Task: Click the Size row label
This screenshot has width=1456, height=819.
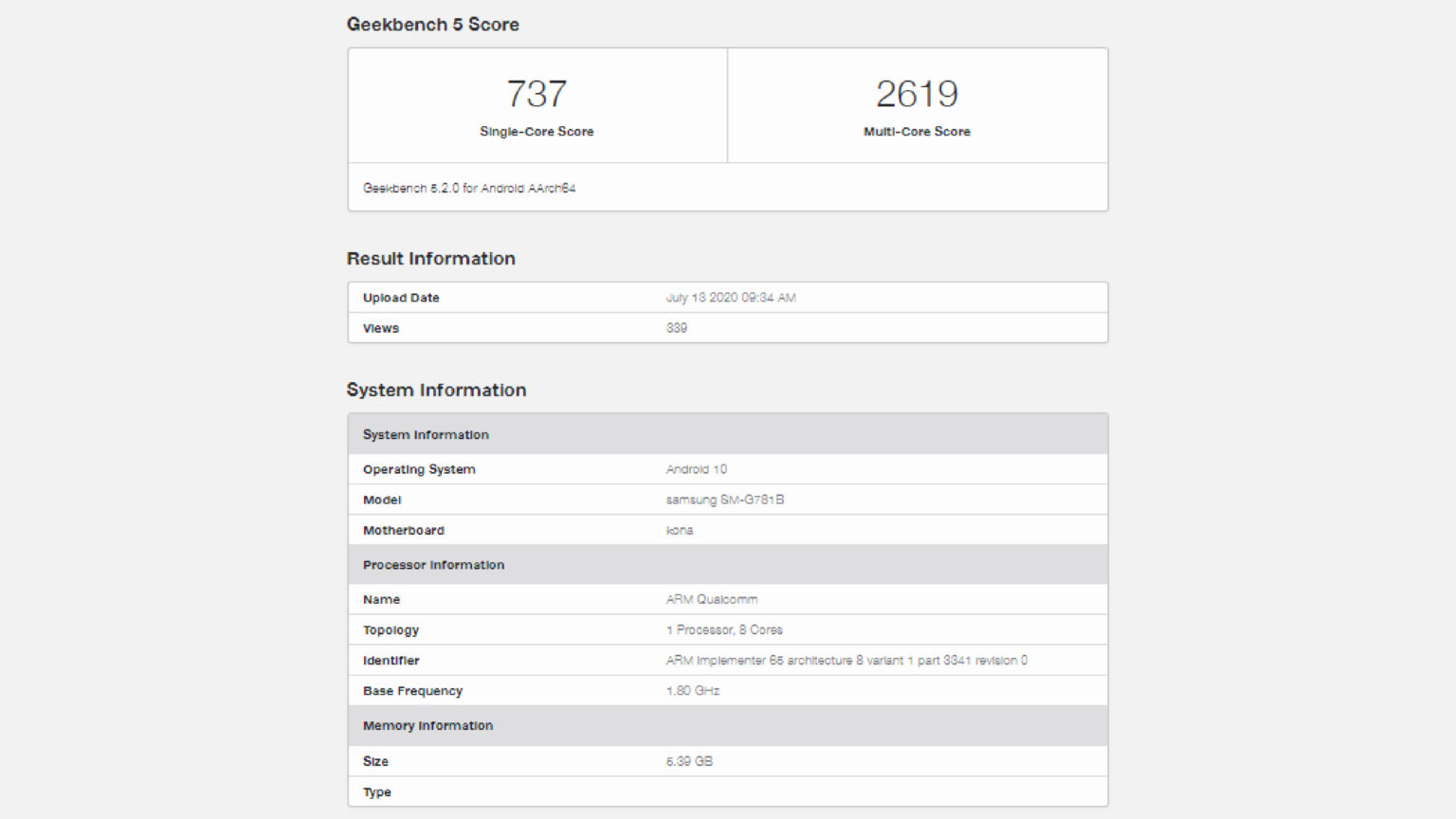Action: click(x=375, y=761)
